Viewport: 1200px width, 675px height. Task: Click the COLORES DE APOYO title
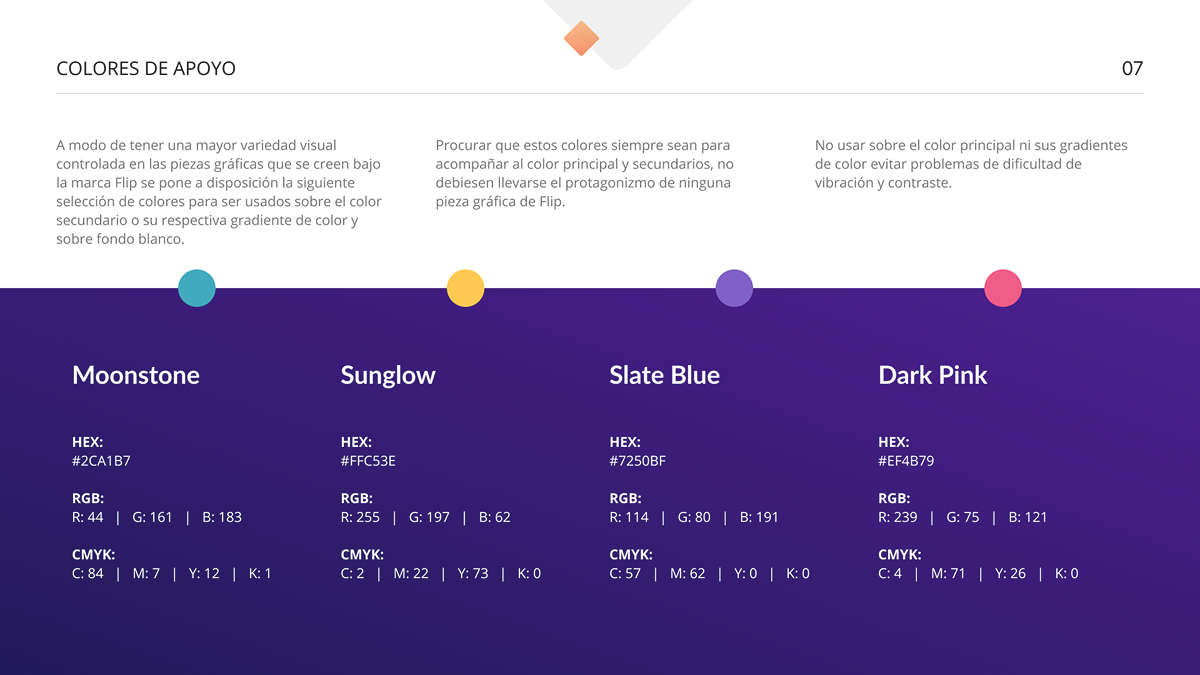[146, 69]
